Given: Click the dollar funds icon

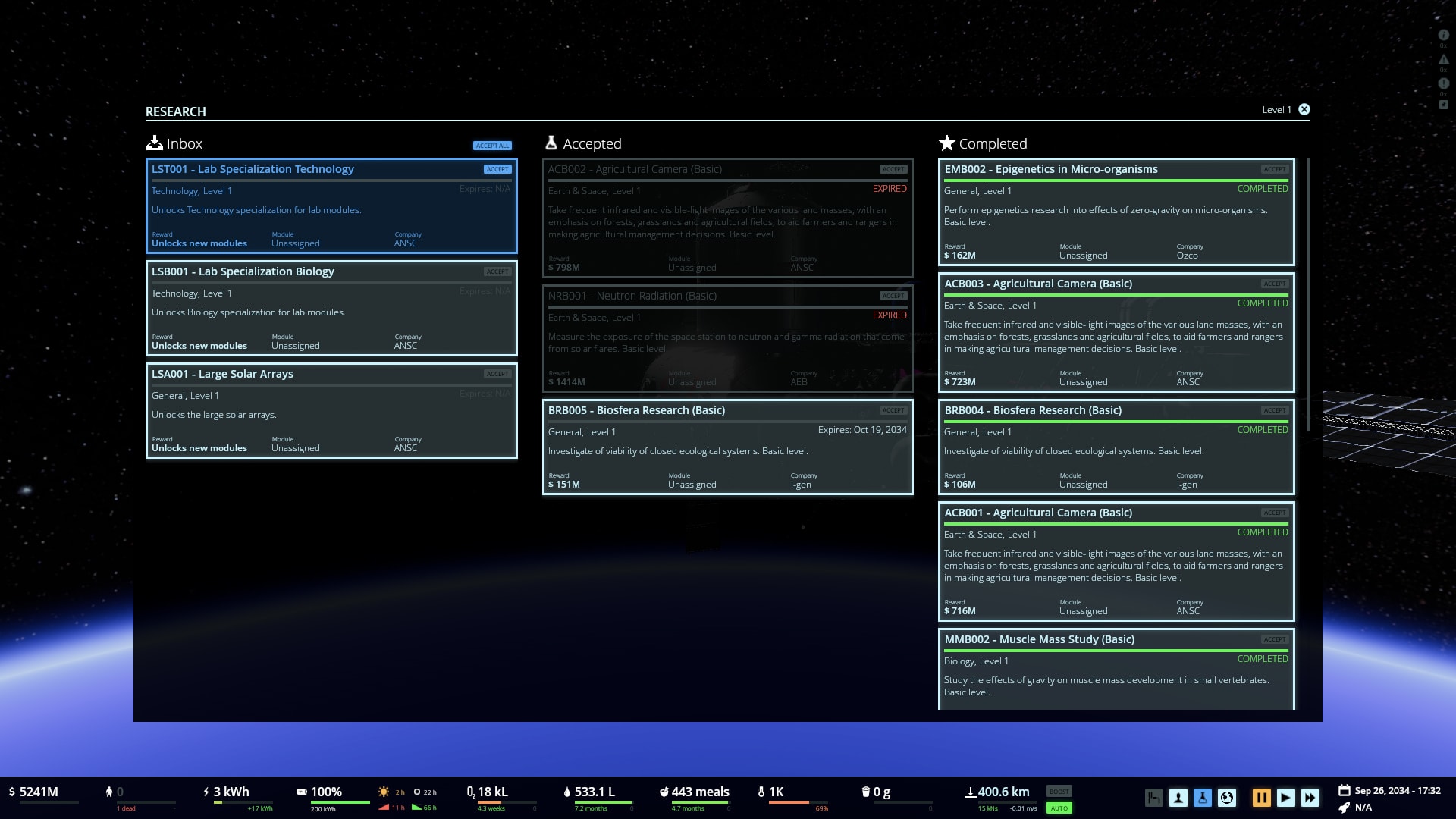Looking at the screenshot, I should pos(11,792).
